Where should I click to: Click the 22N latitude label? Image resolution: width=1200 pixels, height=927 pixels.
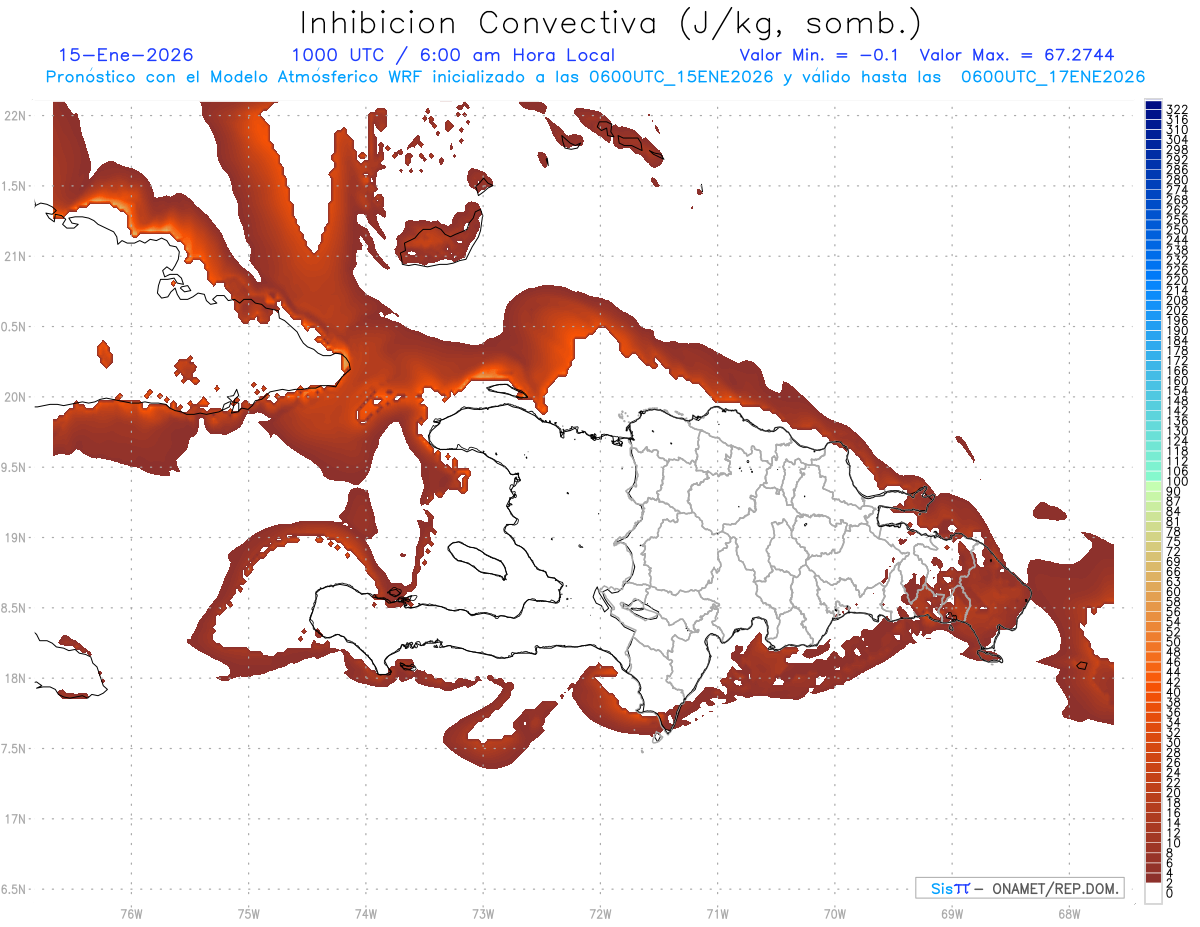(16, 116)
